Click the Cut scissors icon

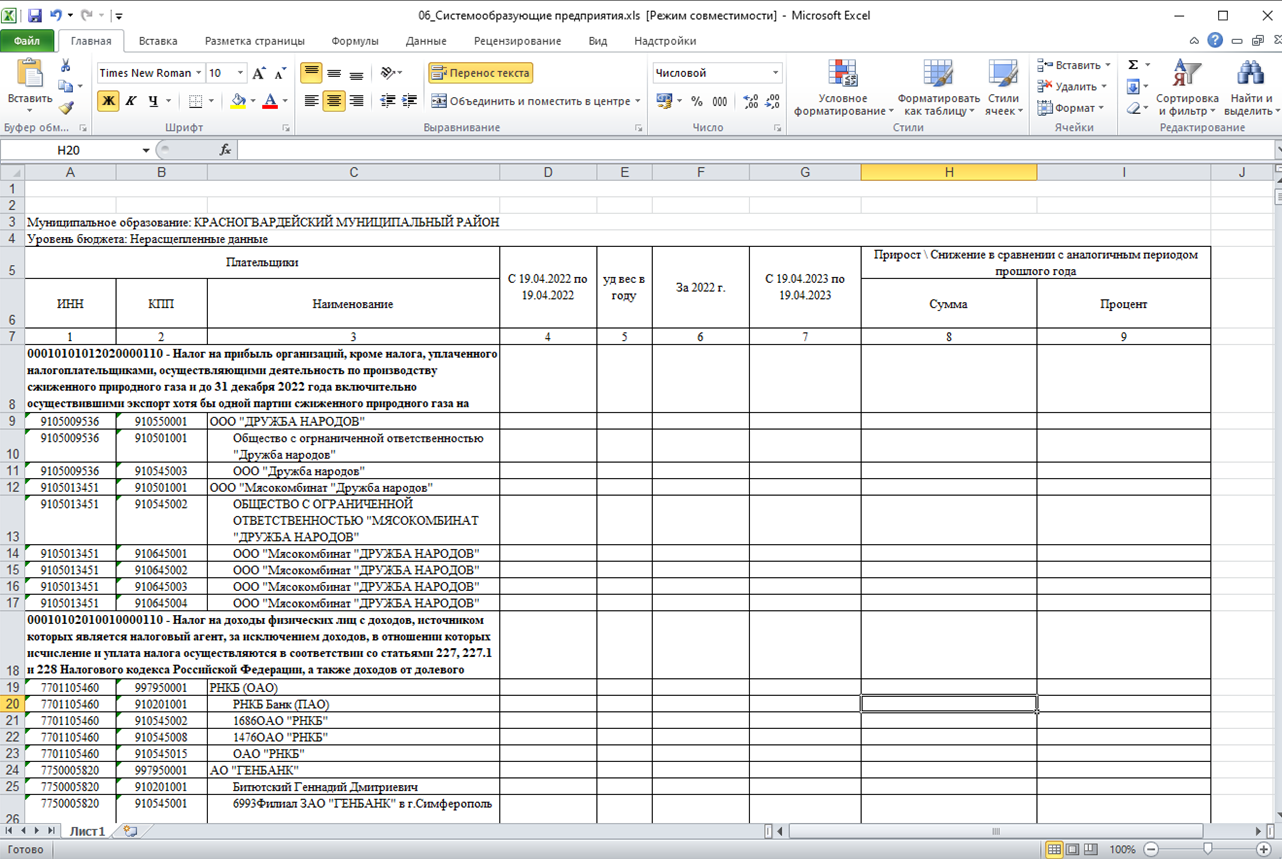[x=66, y=66]
